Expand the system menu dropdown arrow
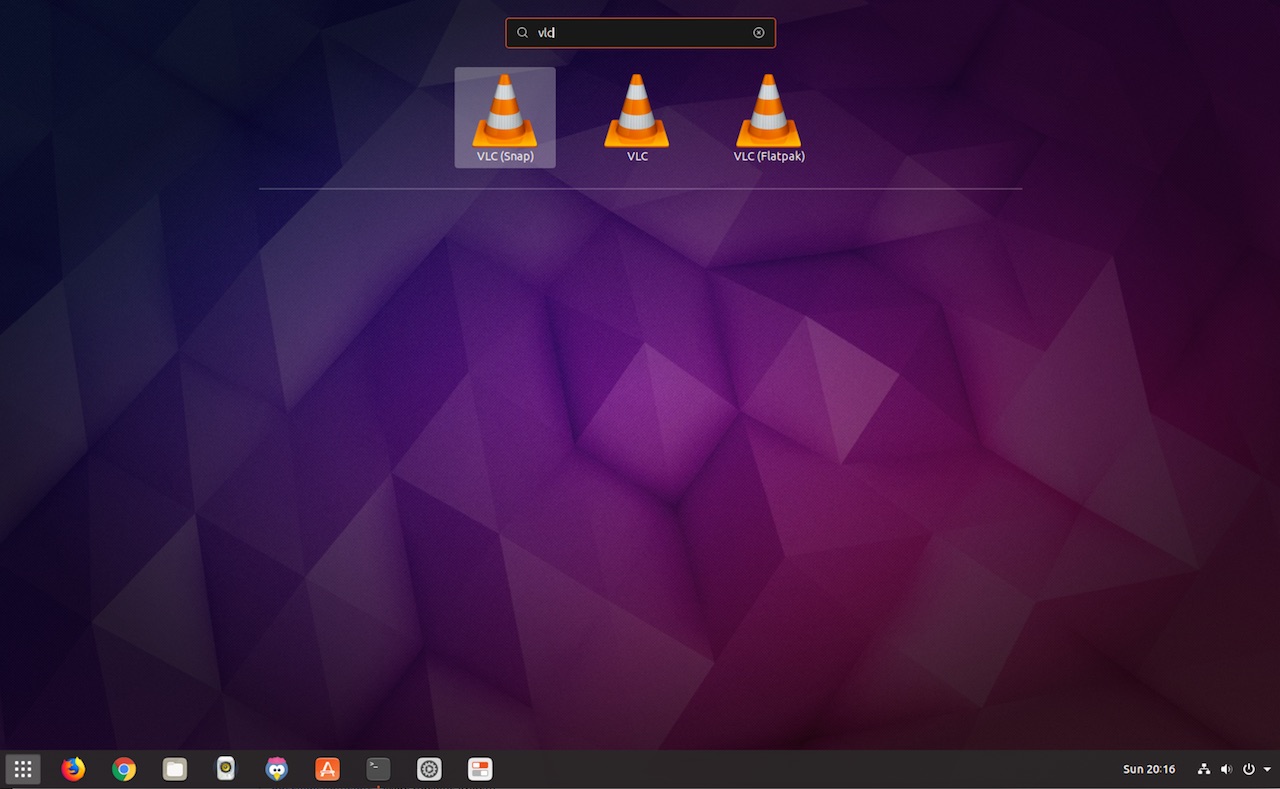The image size is (1280, 789). [x=1266, y=769]
